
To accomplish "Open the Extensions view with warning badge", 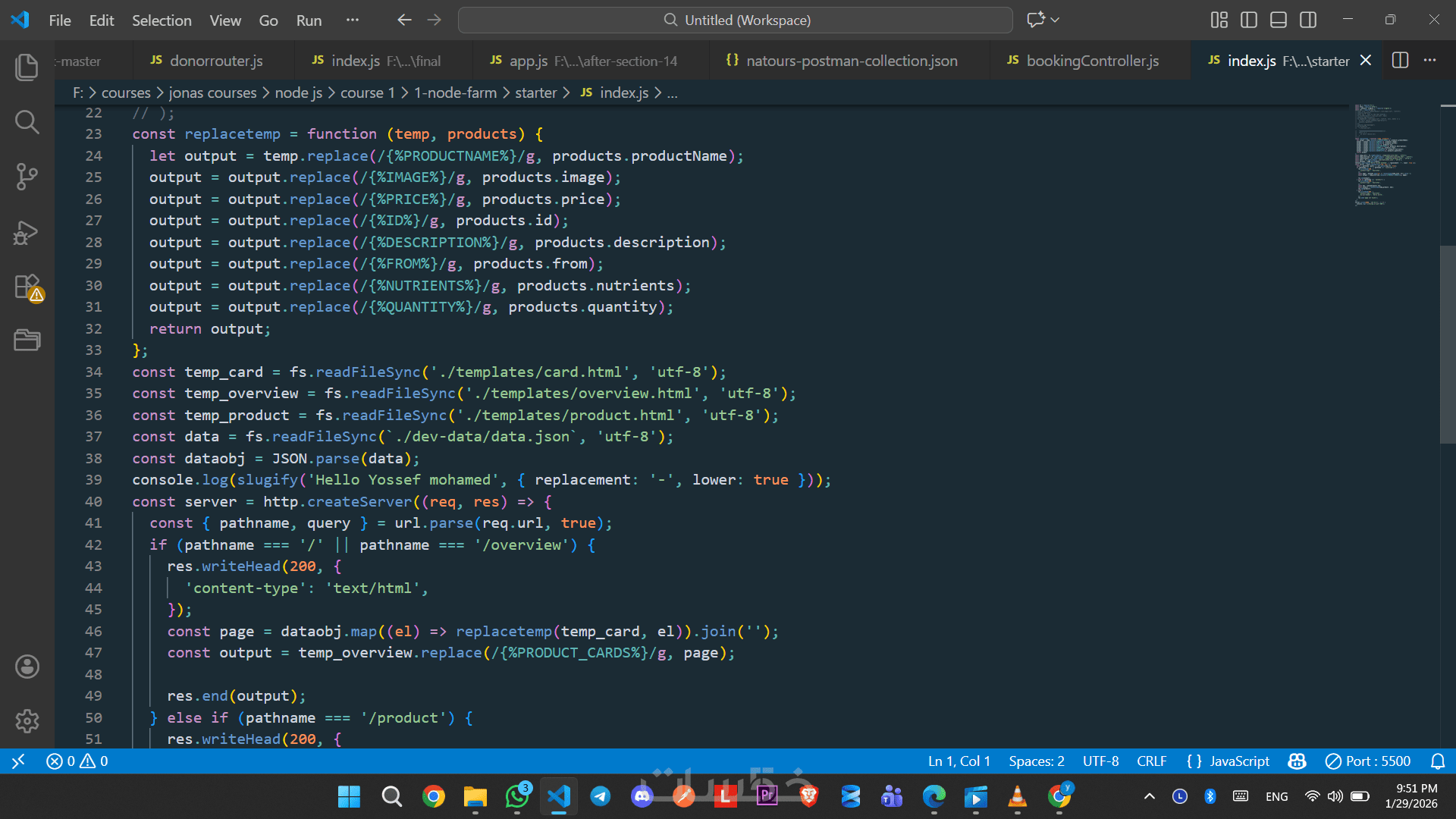I will click(27, 287).
